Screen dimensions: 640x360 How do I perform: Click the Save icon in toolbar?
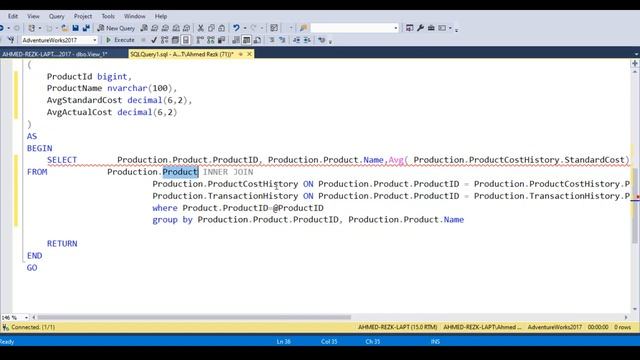(x=76, y=28)
